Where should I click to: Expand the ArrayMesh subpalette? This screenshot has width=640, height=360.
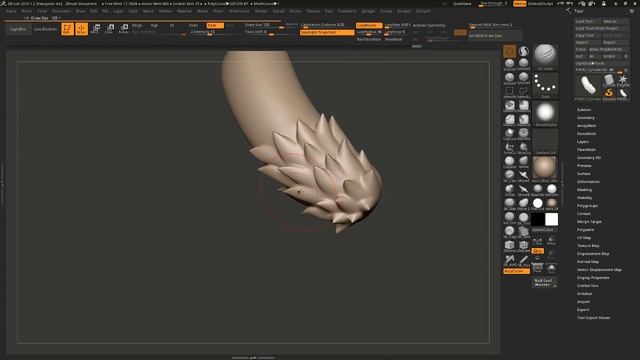pos(587,126)
